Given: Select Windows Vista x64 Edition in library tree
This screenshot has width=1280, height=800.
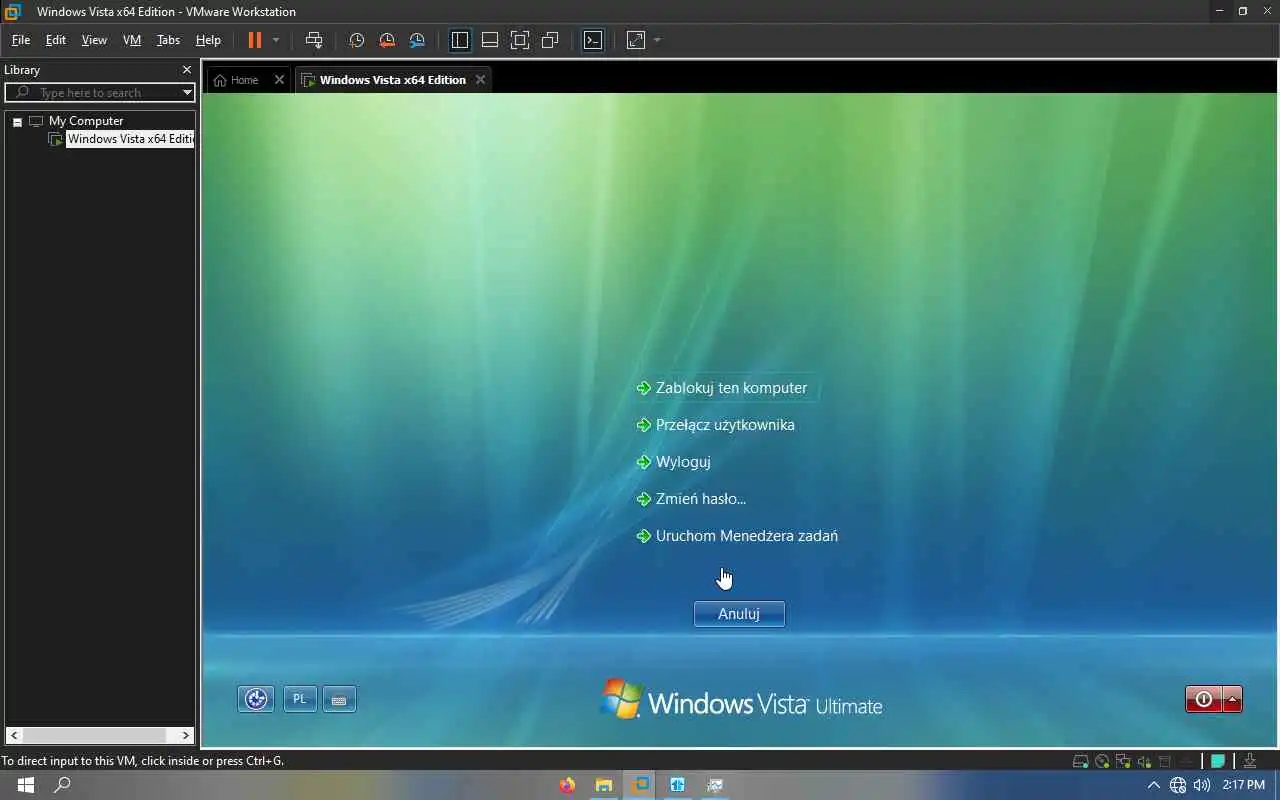Looking at the screenshot, I should (130, 139).
